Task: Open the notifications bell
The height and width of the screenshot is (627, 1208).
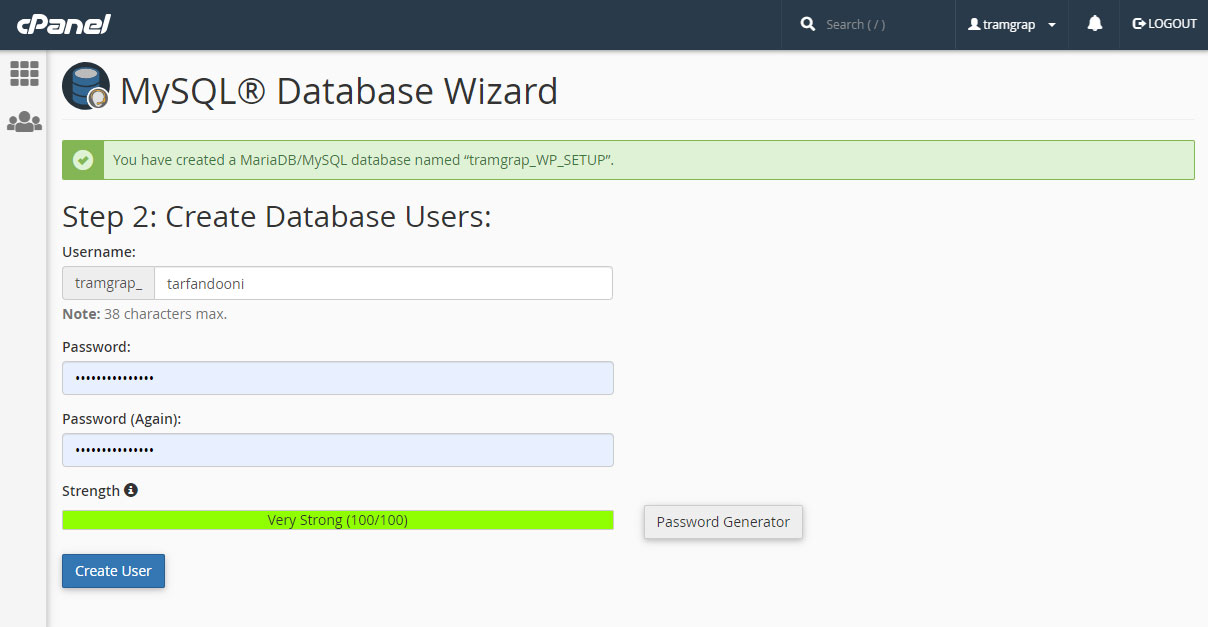Action: tap(1095, 24)
